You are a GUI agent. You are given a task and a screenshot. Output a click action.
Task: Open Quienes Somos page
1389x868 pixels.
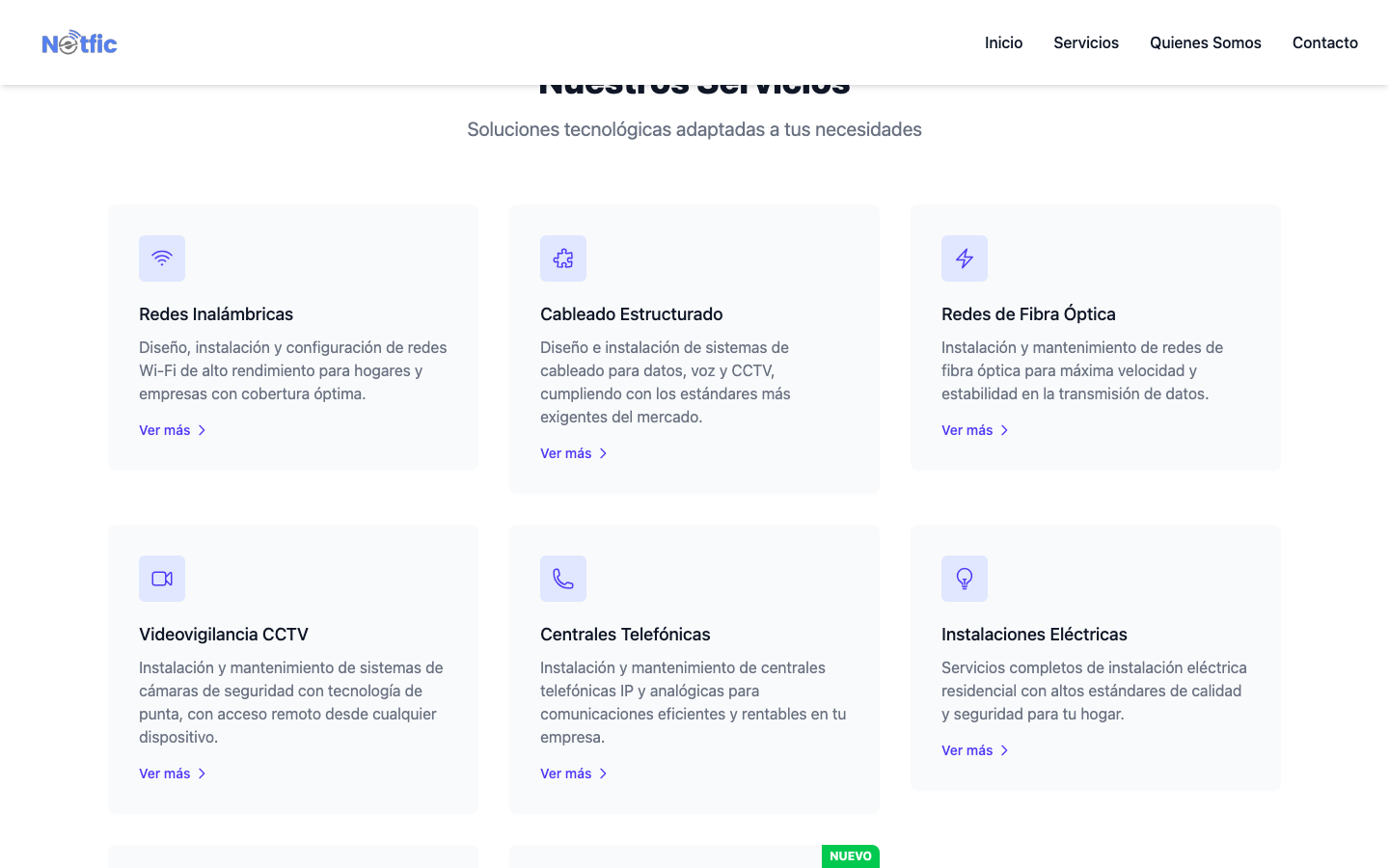tap(1206, 42)
